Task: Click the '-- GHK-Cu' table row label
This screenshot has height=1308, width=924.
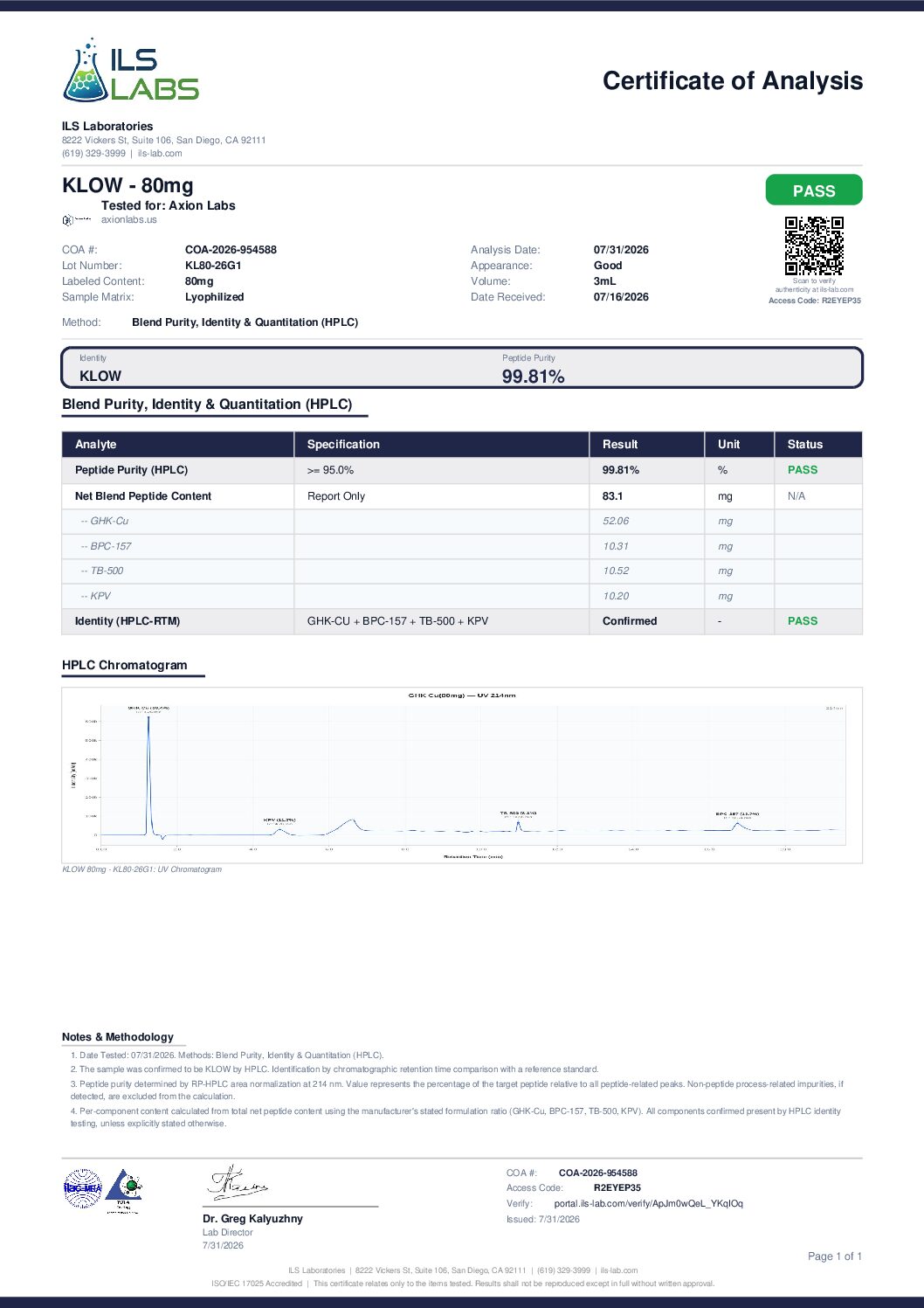Action: pos(105,522)
